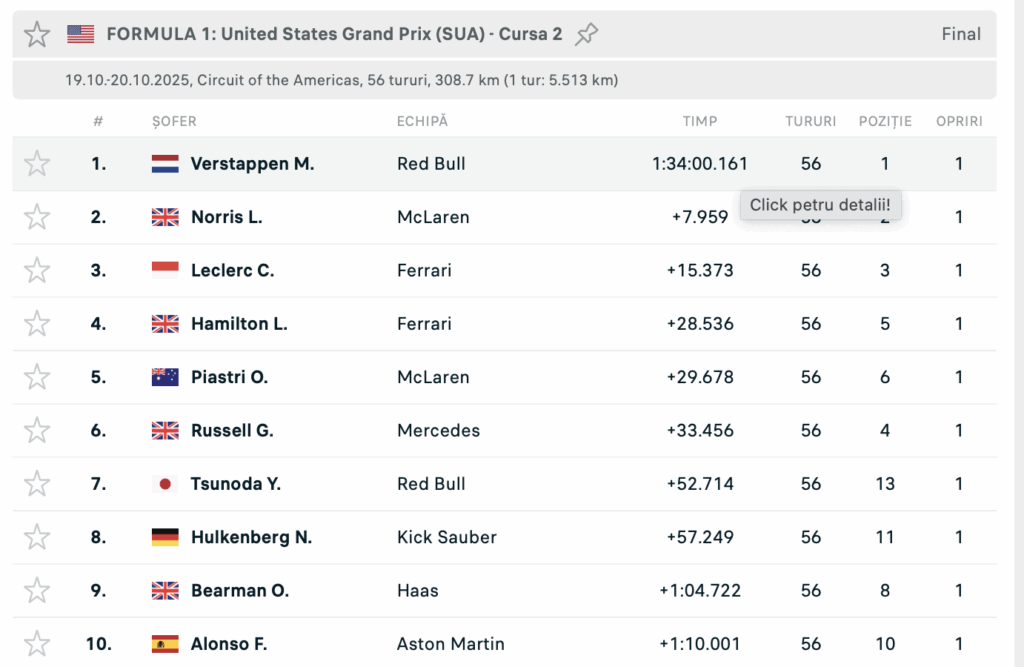1024x667 pixels.
Task: Favorite Tsunoda Y. using star icon
Action: coord(37,483)
